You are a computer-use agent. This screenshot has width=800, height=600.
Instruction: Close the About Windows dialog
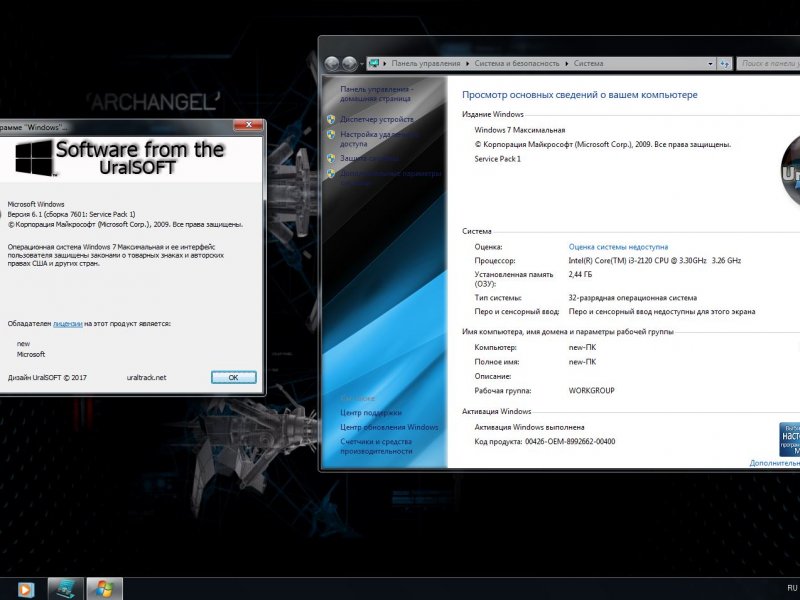249,125
